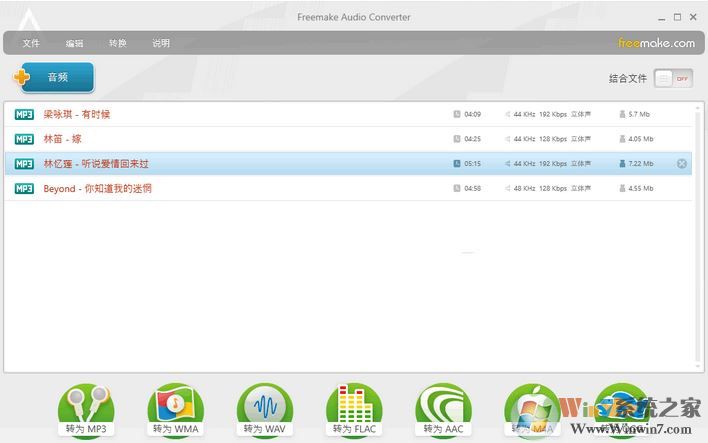Click the audio settings of the 04:09 track
708x443 pixels.
tap(548, 114)
